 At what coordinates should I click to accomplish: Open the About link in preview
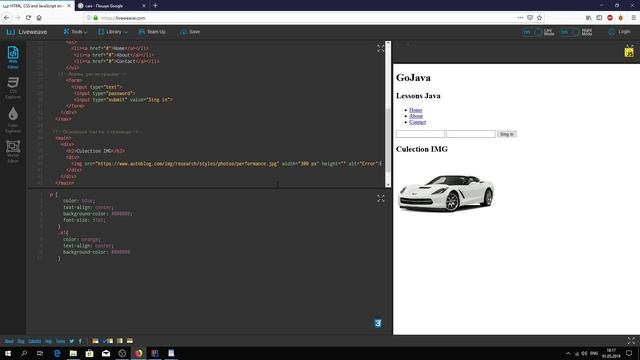point(416,116)
